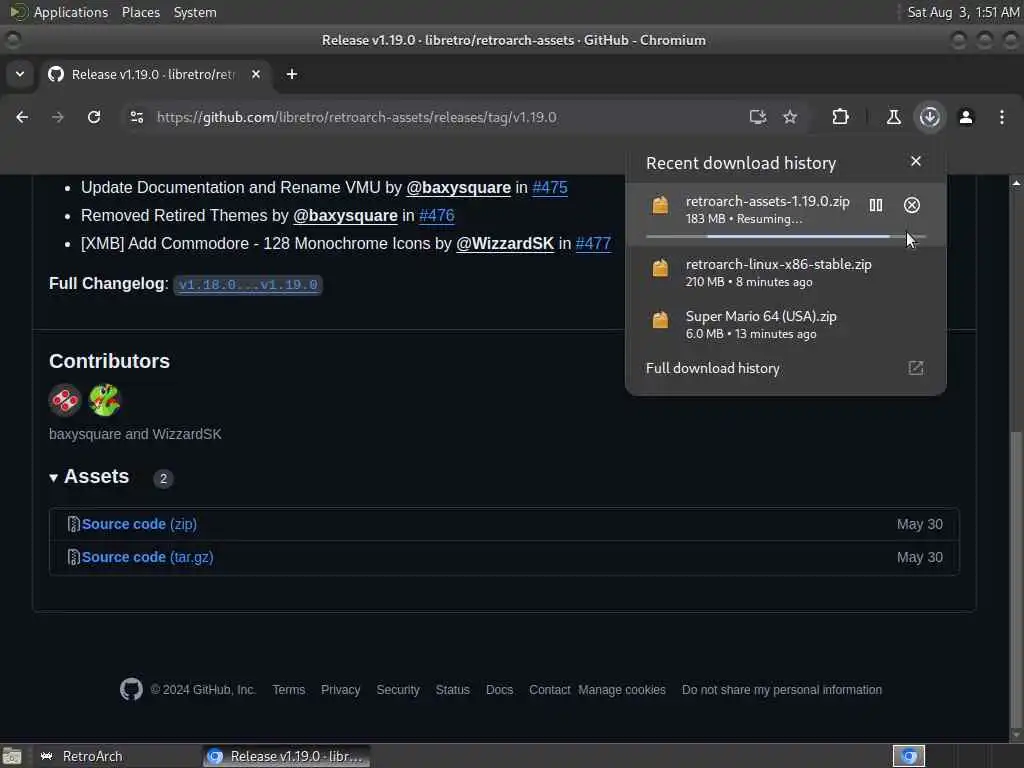Bookmark this page with the star icon

click(x=790, y=117)
